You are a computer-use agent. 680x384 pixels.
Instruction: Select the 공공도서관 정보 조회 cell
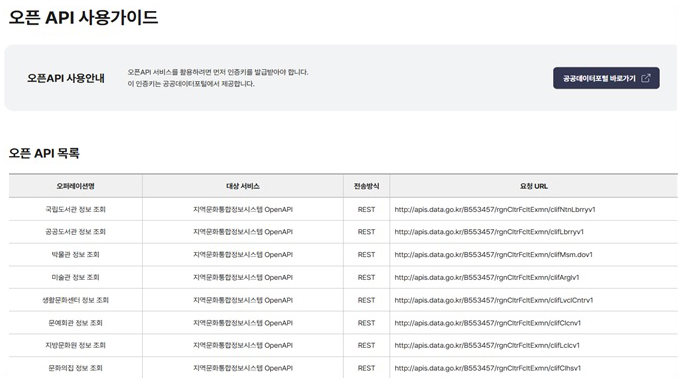pyautogui.click(x=75, y=232)
